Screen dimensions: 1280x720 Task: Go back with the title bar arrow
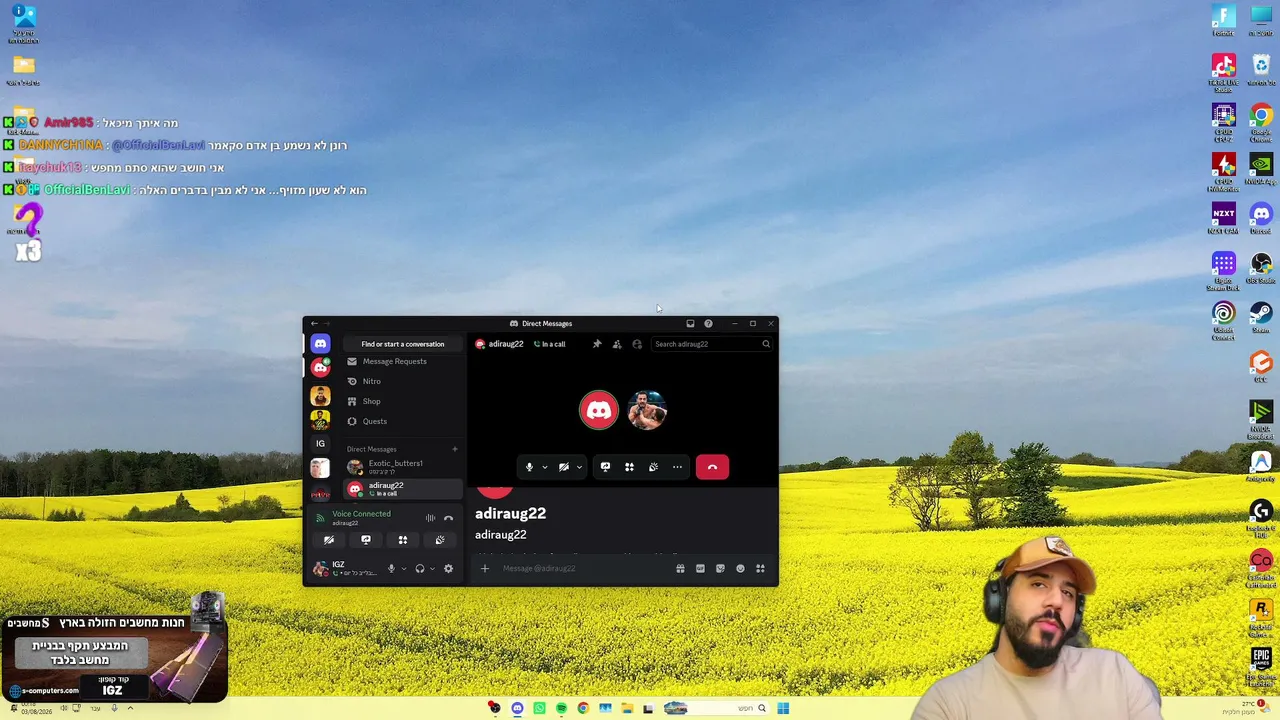point(314,324)
